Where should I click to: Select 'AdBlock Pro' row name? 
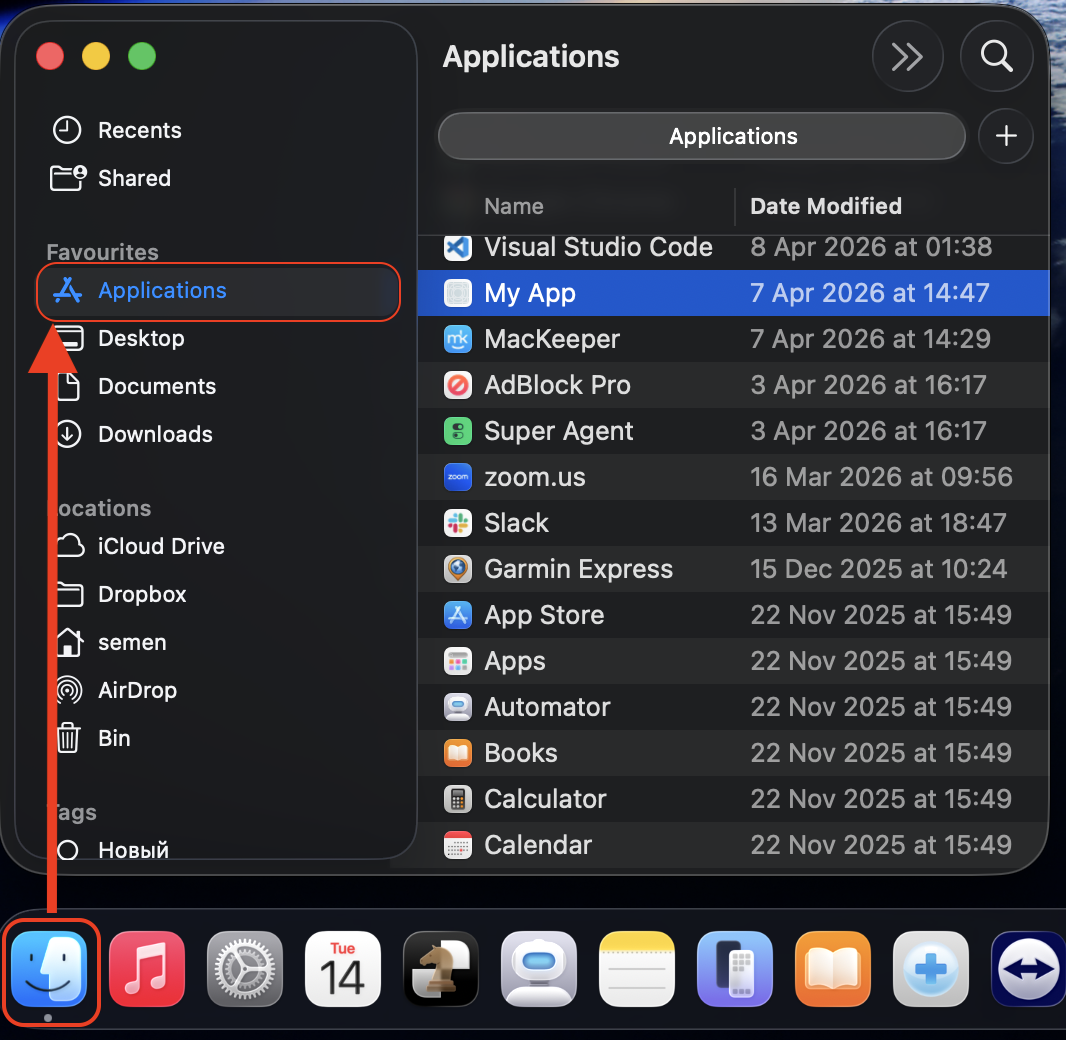(x=557, y=385)
